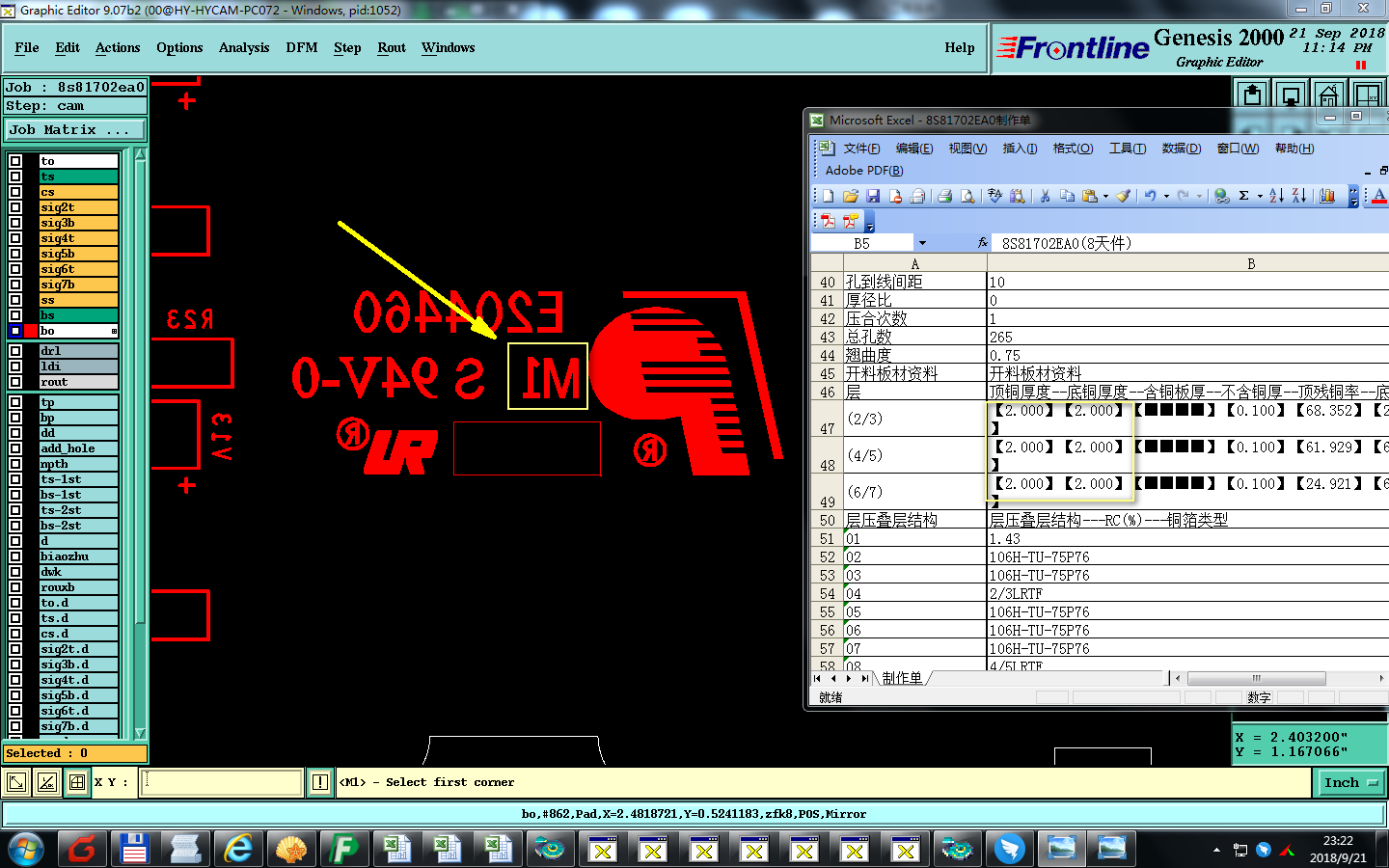The width and height of the screenshot is (1389, 868).
Task: Open the 格式(O) menu in Excel
Action: coord(1073,149)
